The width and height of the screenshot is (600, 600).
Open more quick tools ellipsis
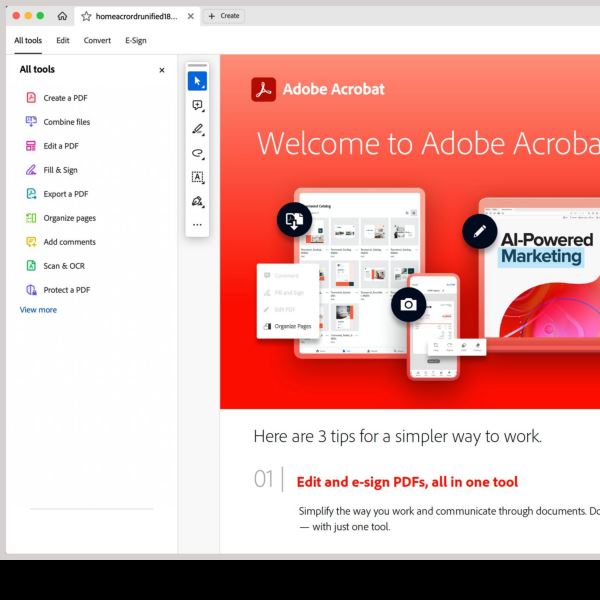pos(197,225)
